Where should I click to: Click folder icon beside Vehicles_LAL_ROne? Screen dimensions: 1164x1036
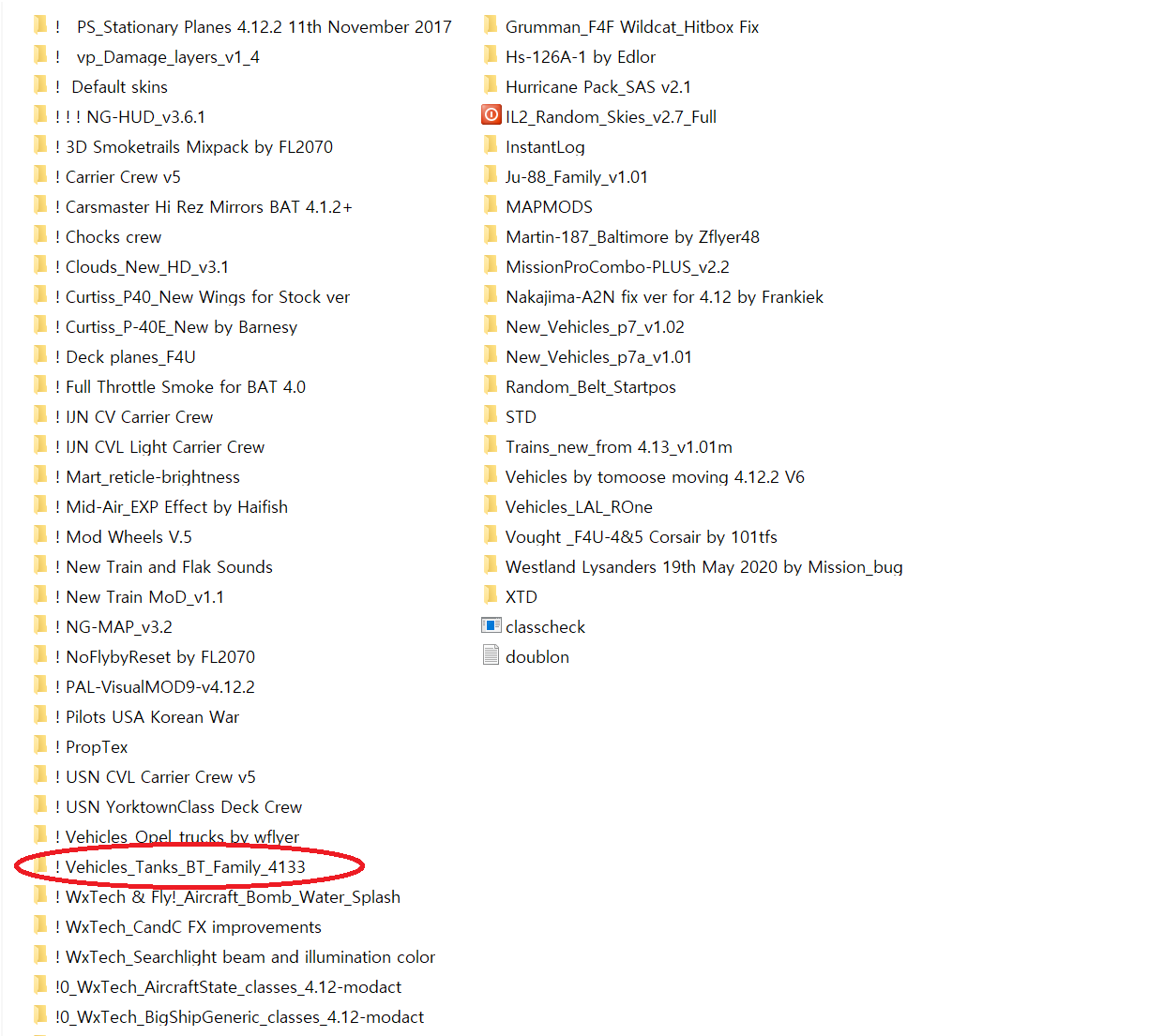click(491, 505)
